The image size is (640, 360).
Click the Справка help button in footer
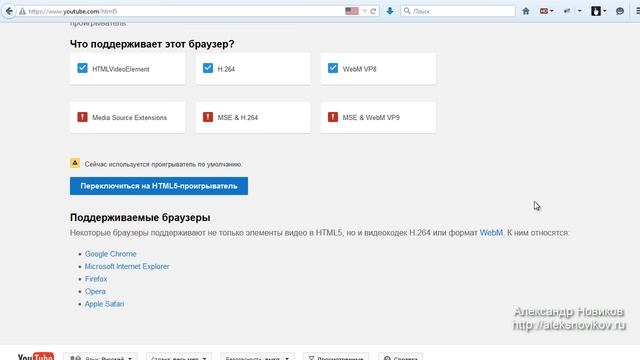(x=400, y=357)
